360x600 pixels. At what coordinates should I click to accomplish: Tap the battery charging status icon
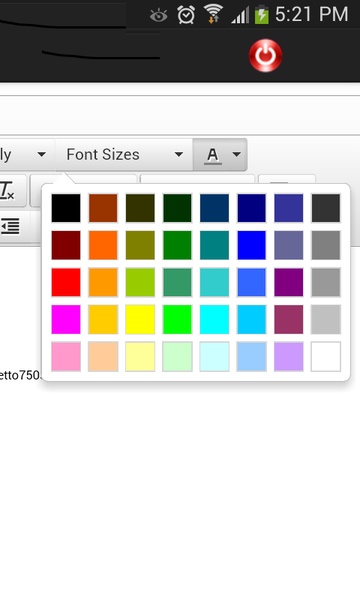point(262,15)
